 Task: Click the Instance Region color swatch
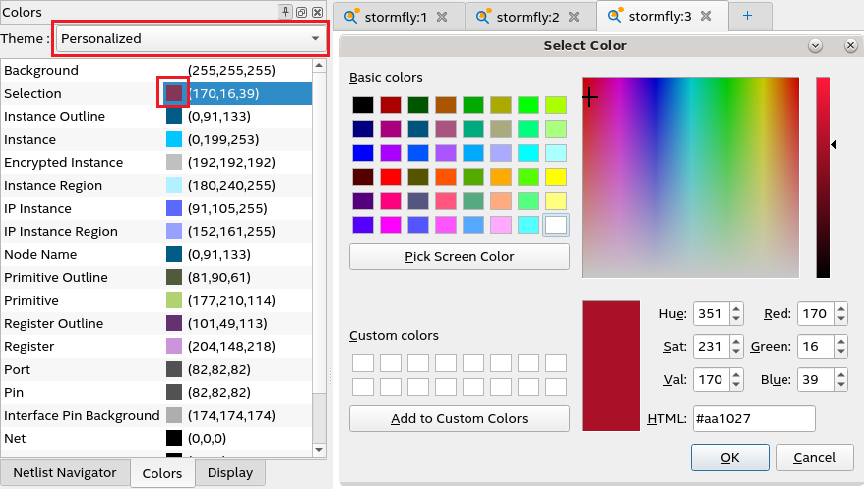(x=174, y=185)
